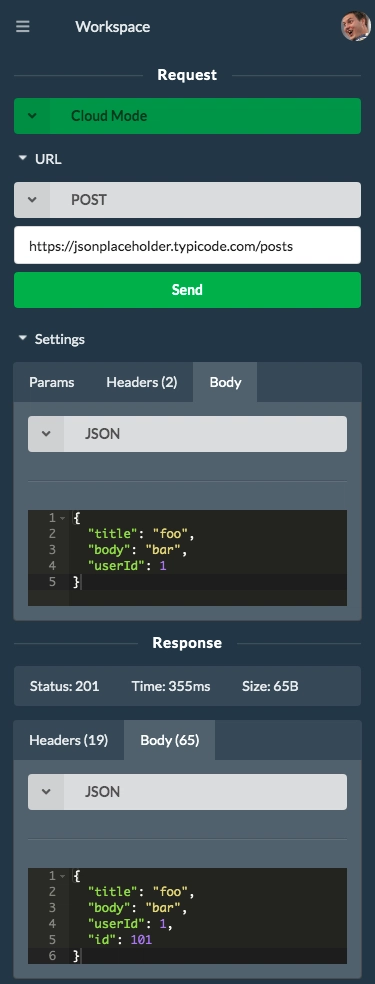The height and width of the screenshot is (984, 375).
Task: Select the request Body tab
Action: tap(225, 382)
